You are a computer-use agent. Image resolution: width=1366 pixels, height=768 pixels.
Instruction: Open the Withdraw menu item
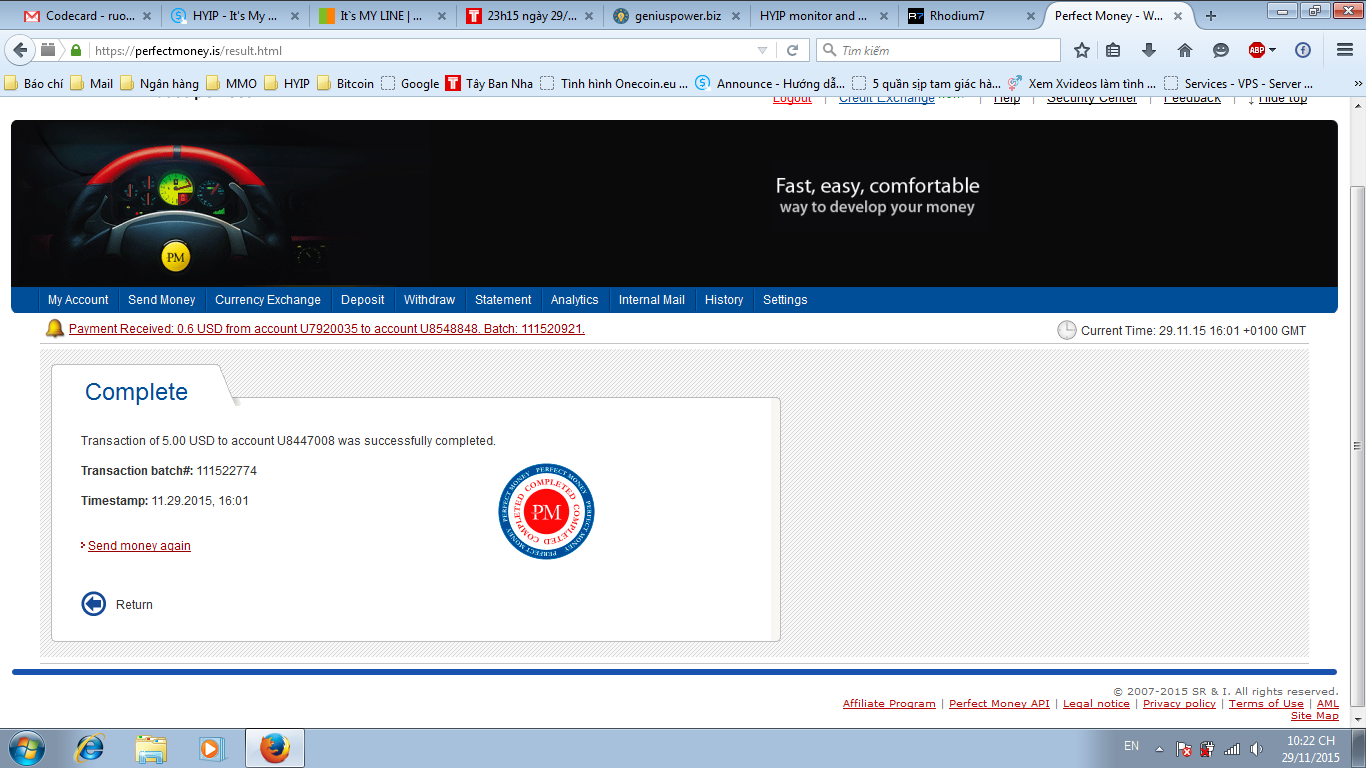pyautogui.click(x=430, y=300)
